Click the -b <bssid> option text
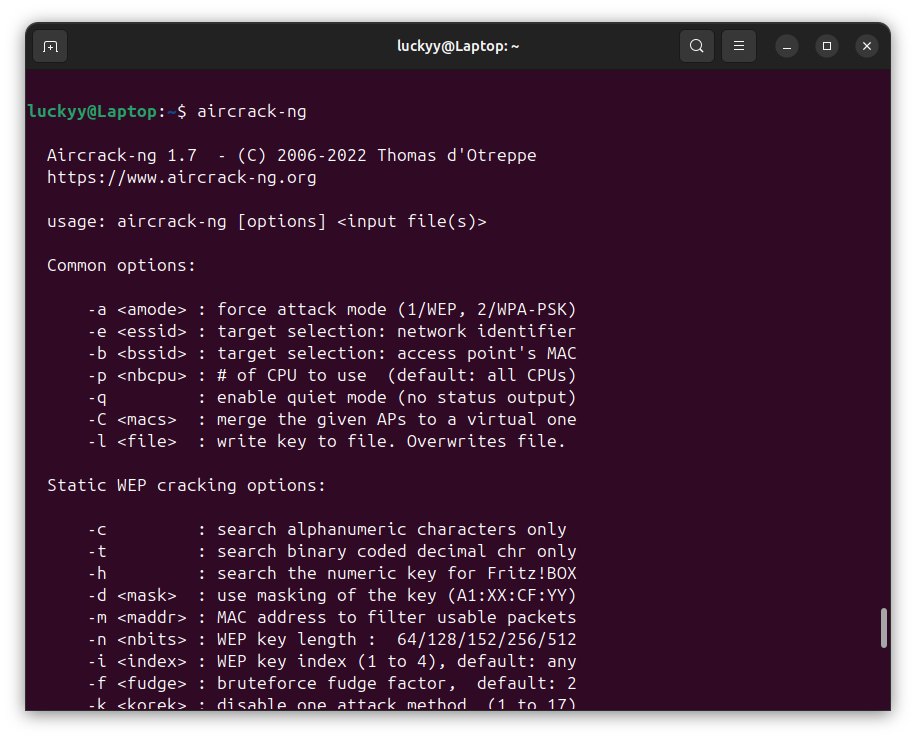The image size is (916, 739). [x=131, y=353]
